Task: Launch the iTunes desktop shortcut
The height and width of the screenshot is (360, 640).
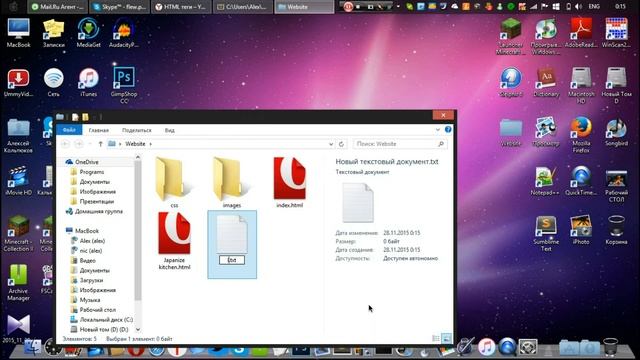Action: point(89,83)
